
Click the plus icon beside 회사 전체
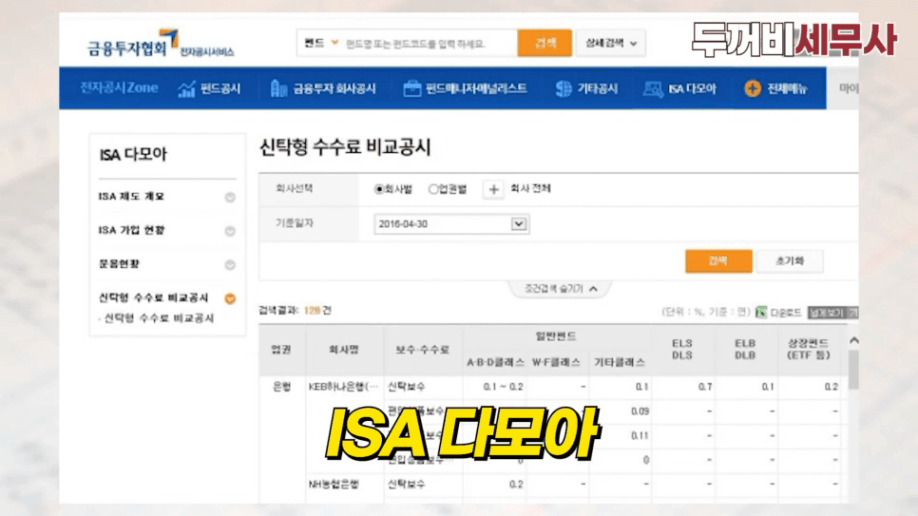click(494, 189)
